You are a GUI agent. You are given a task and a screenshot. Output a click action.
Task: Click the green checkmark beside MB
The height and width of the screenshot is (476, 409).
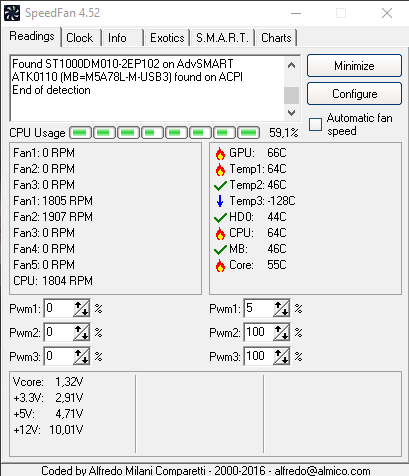[220, 249]
